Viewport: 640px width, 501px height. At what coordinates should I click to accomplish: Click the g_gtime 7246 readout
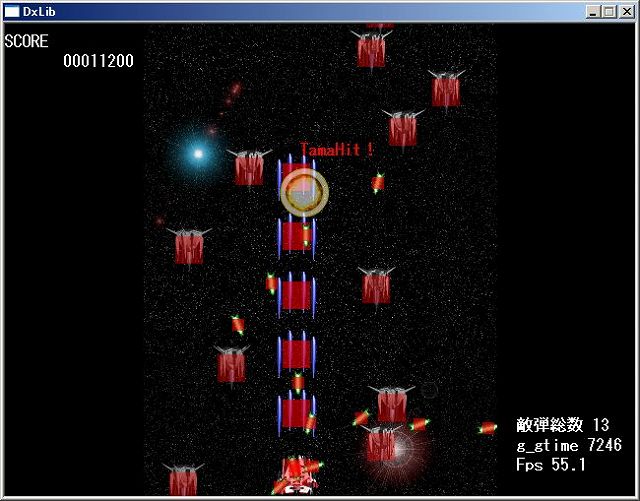(569, 445)
